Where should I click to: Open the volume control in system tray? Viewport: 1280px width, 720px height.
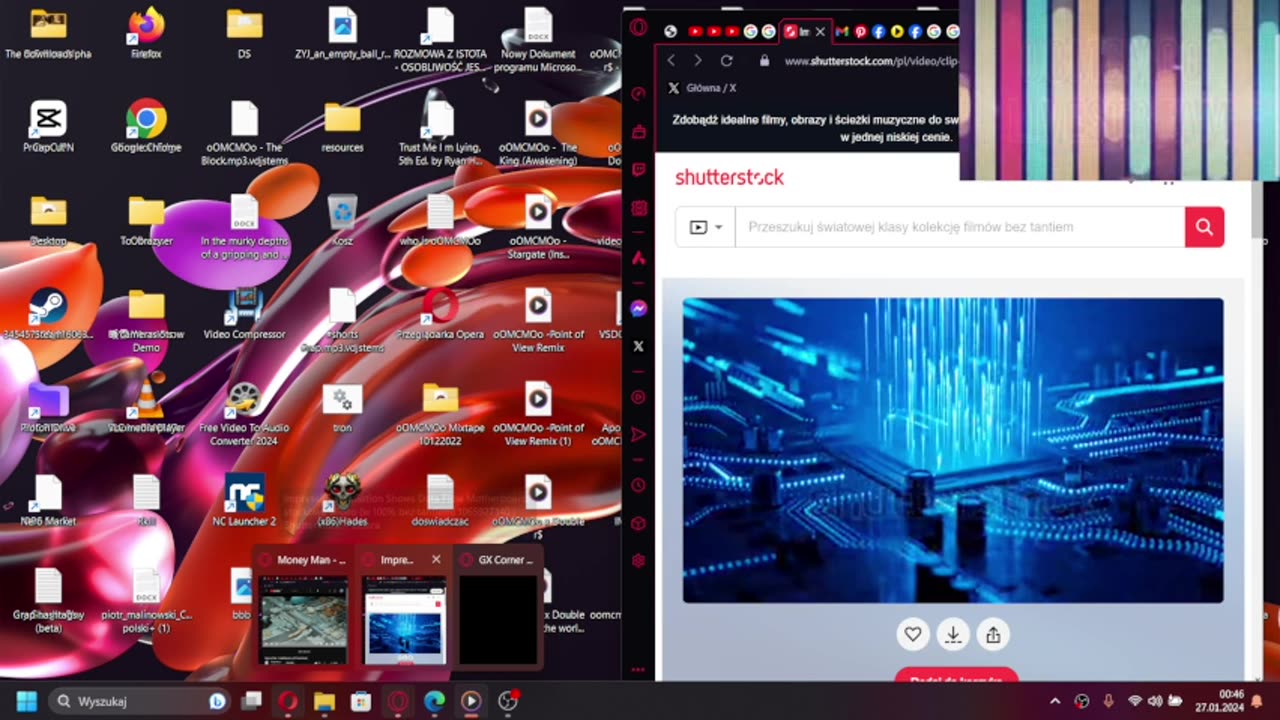[1155, 701]
